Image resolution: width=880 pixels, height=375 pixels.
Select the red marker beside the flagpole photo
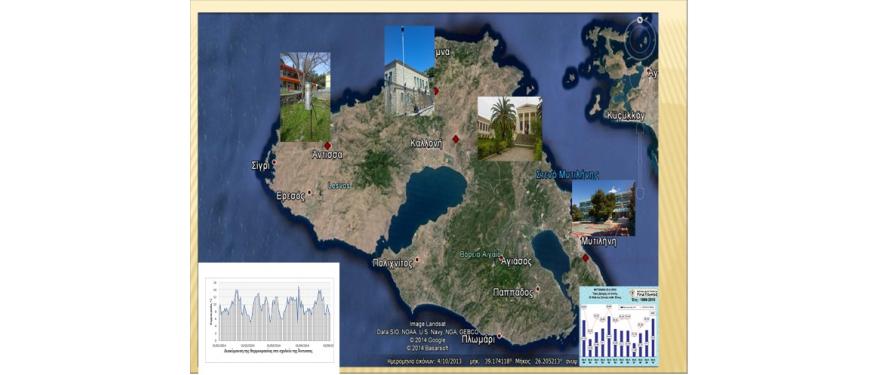(436, 90)
